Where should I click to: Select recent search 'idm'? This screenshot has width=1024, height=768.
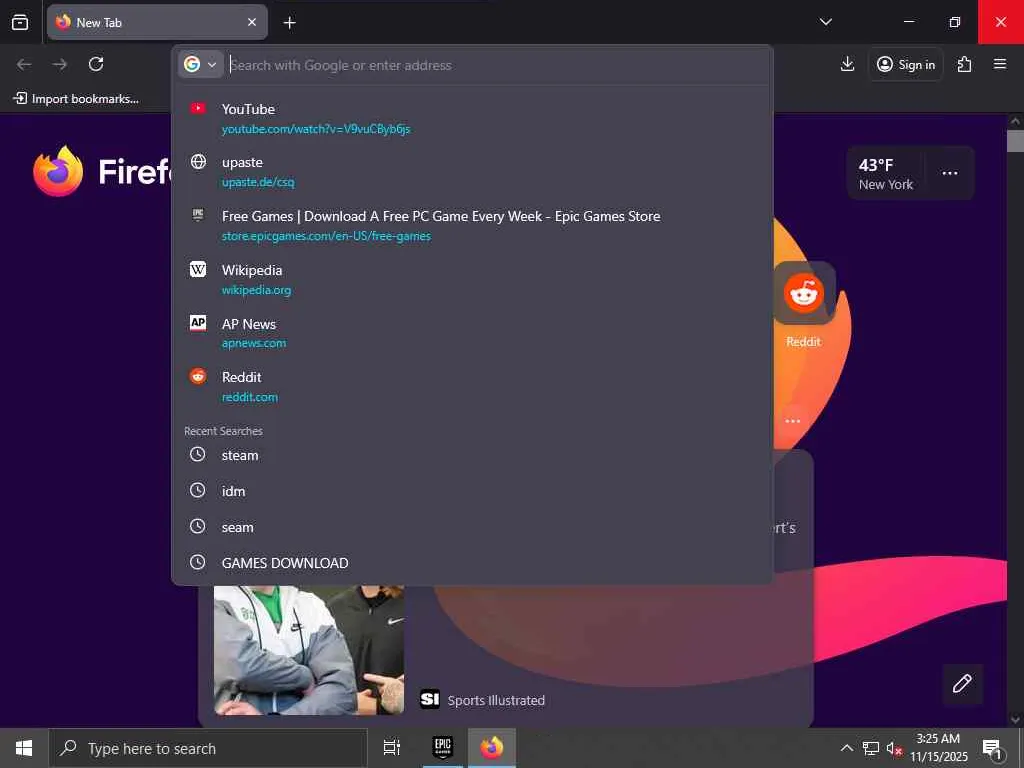[x=472, y=491]
